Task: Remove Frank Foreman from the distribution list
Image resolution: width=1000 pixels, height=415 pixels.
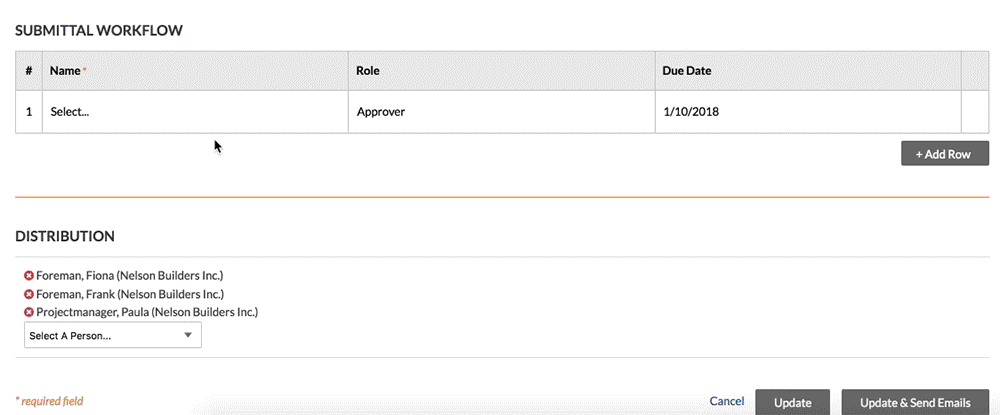Action: pyautogui.click(x=29, y=294)
